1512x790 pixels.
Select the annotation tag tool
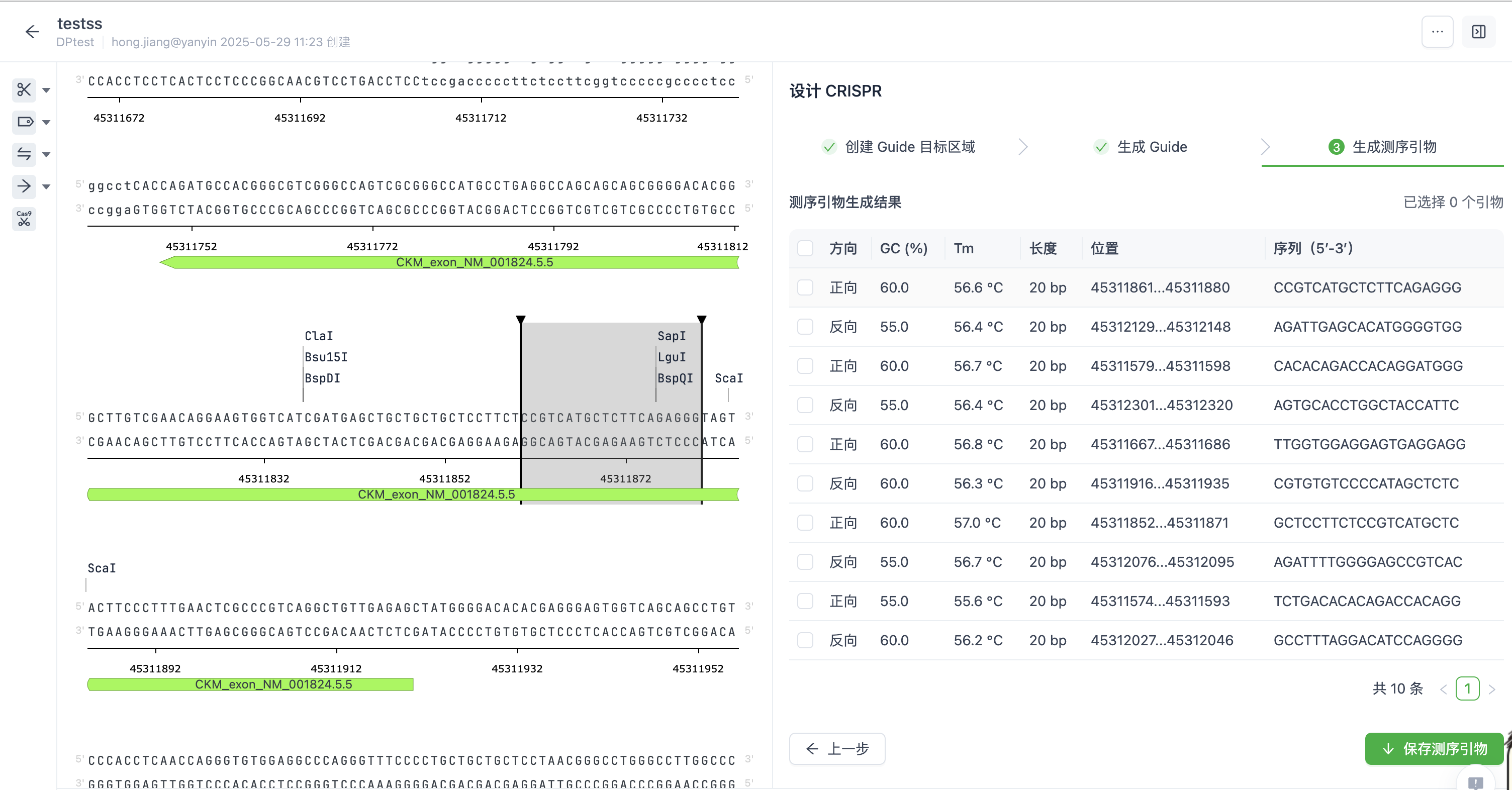[23, 122]
